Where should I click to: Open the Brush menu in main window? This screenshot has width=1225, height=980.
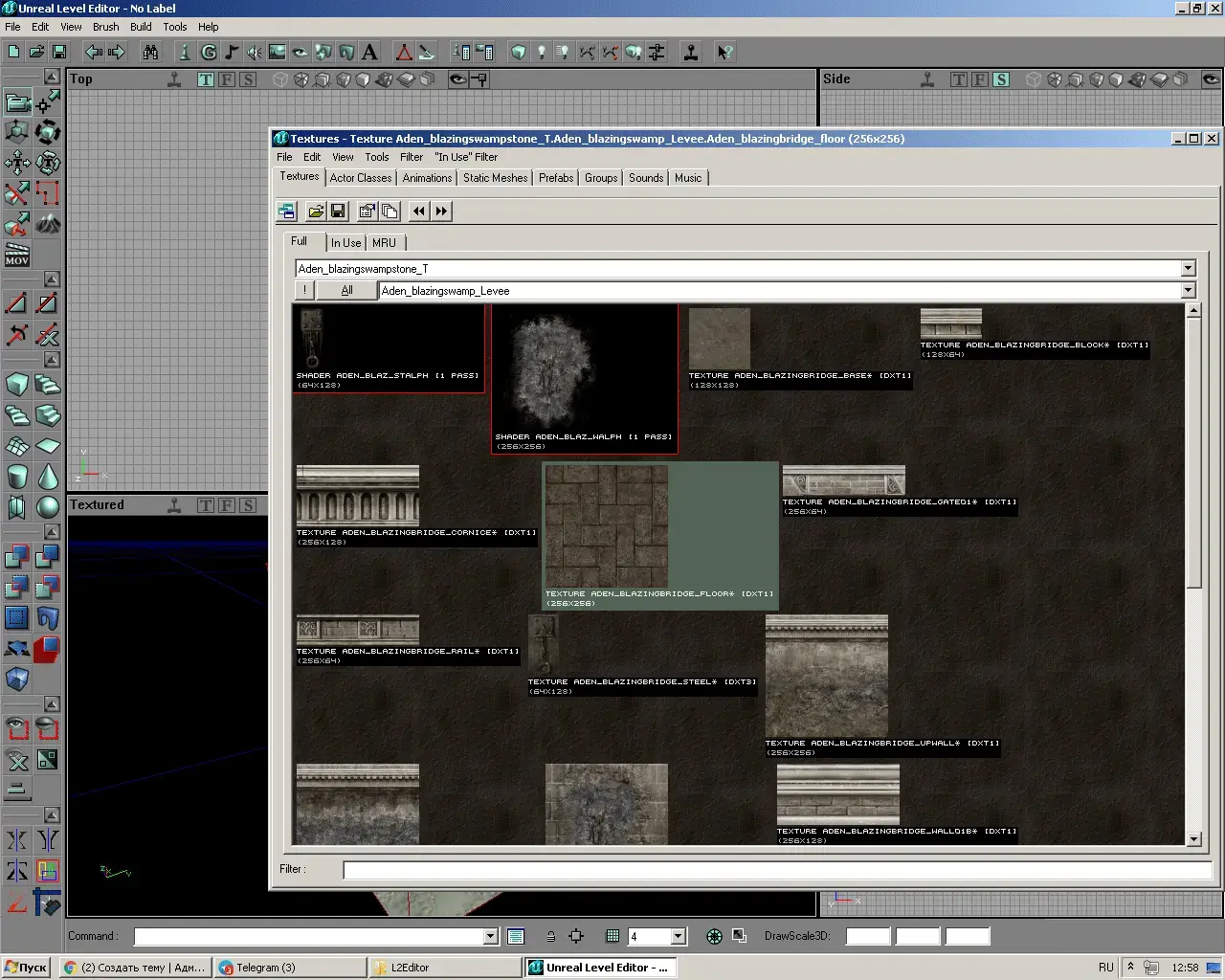coord(105,27)
